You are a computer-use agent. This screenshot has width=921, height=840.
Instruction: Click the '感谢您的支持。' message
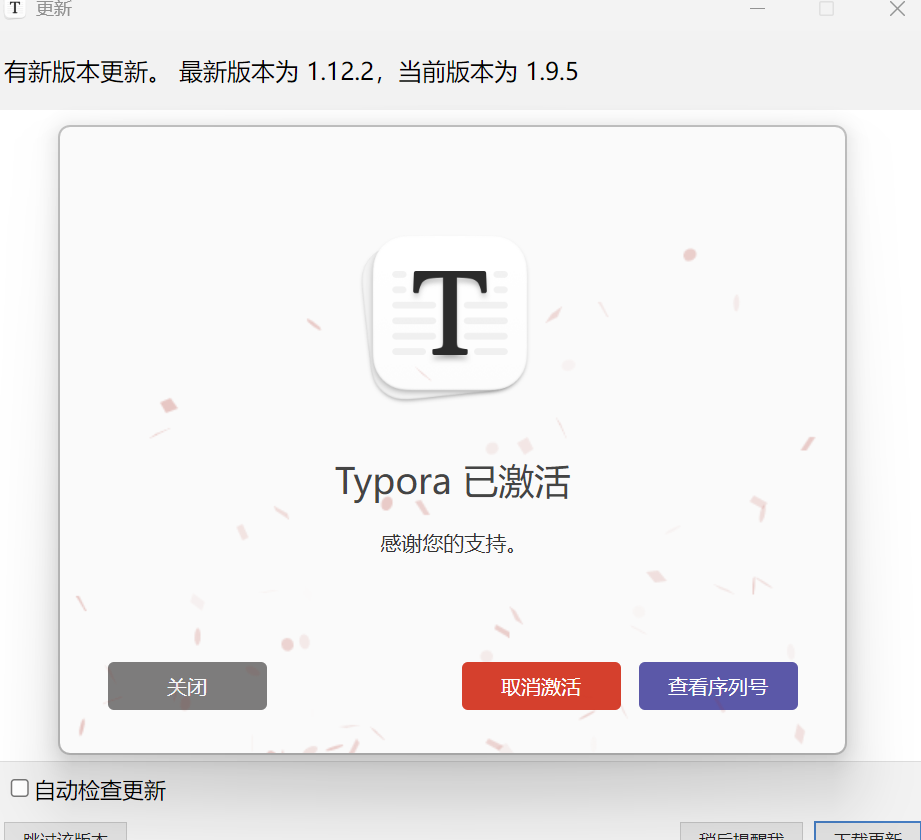point(448,543)
